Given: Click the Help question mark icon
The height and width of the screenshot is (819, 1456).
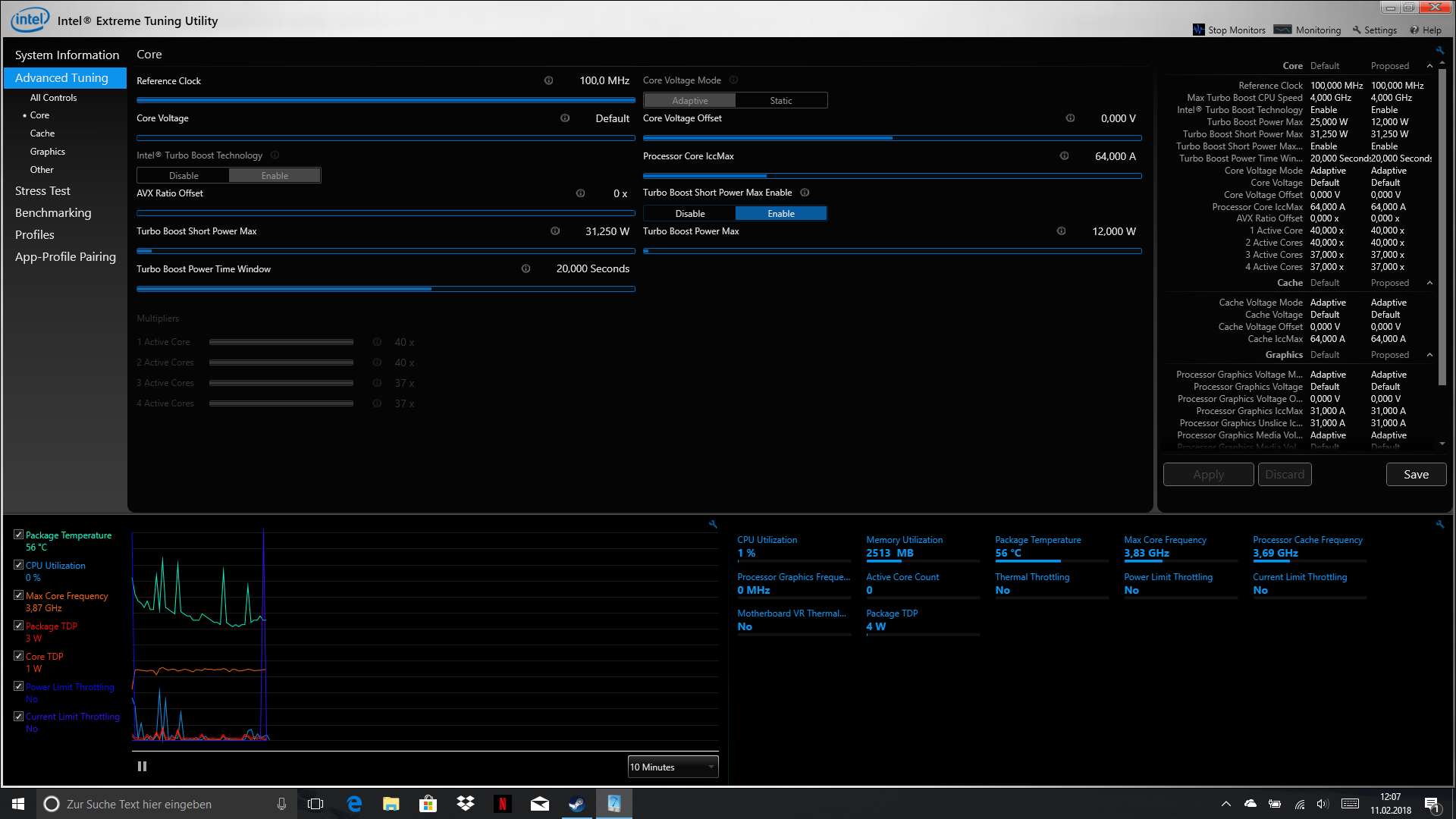Looking at the screenshot, I should pos(1414,30).
